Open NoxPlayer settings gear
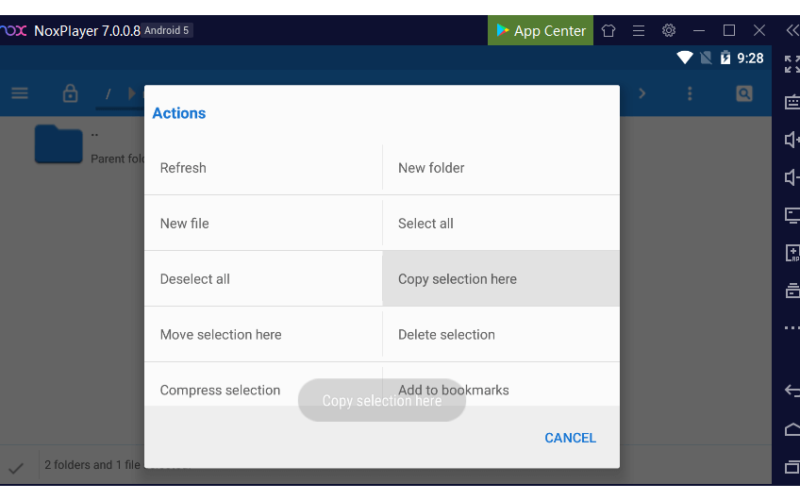 coord(668,31)
